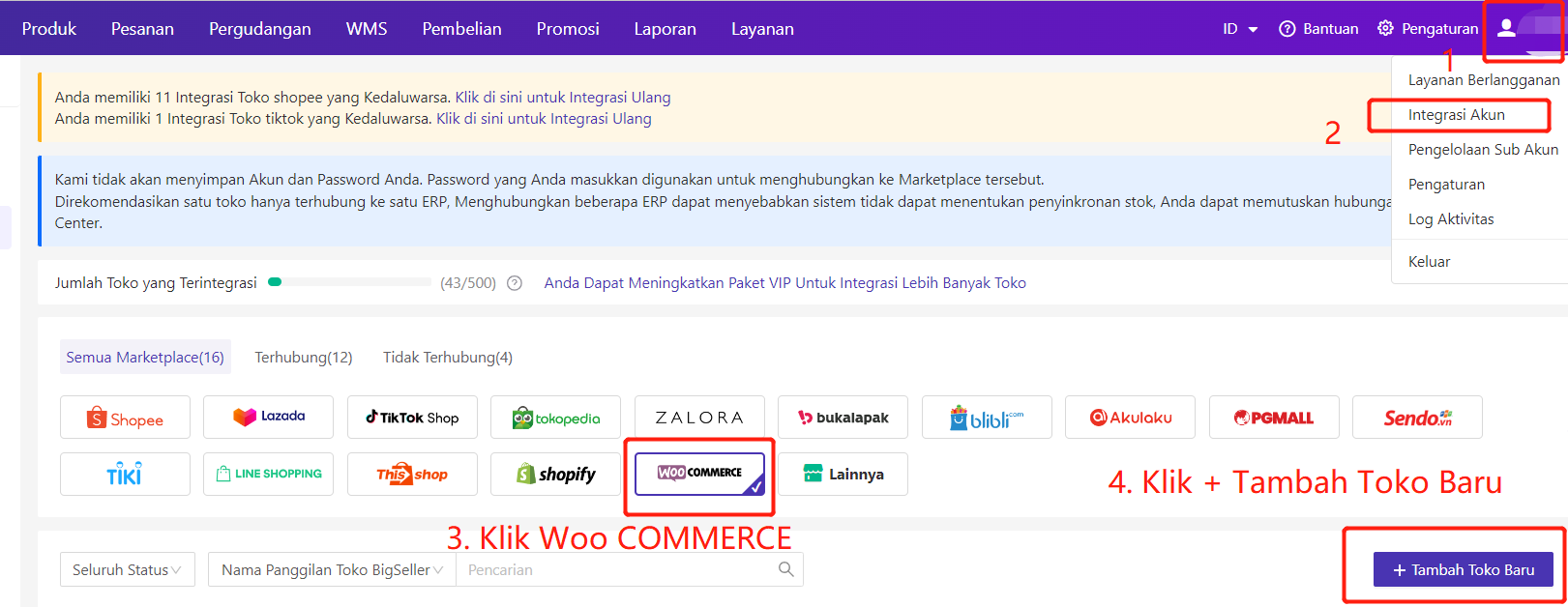The width and height of the screenshot is (1568, 607).
Task: Choose Keluar to log out
Action: click(x=1430, y=262)
